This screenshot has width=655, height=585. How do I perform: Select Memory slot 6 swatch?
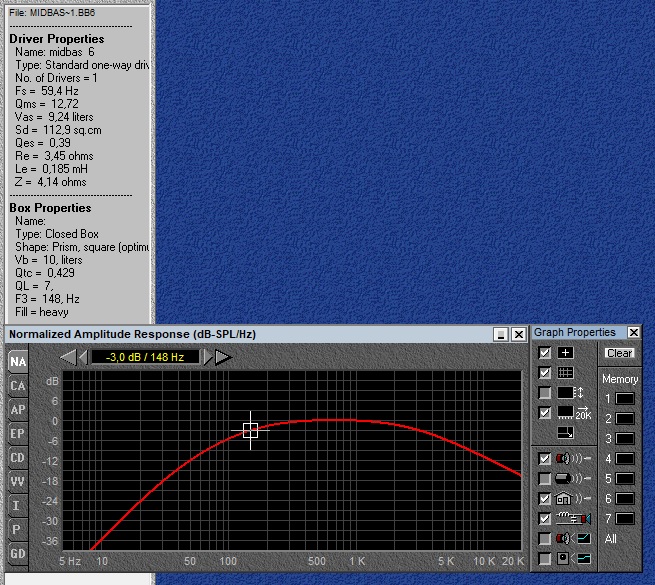pyautogui.click(x=625, y=499)
